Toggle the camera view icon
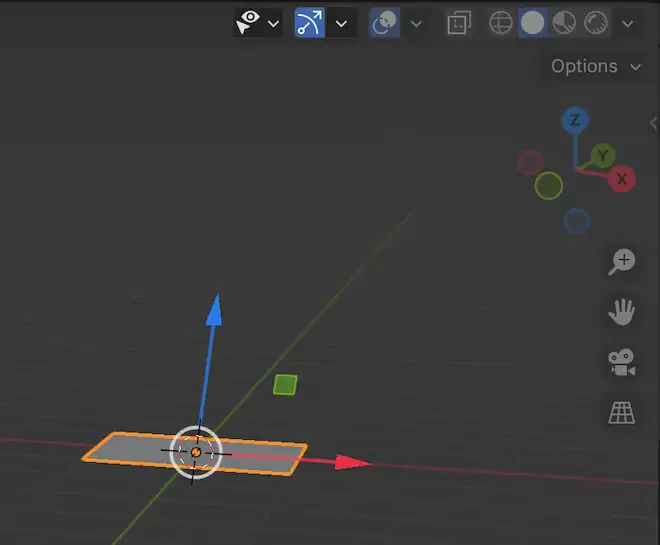Viewport: 660px width, 545px height. pos(622,362)
